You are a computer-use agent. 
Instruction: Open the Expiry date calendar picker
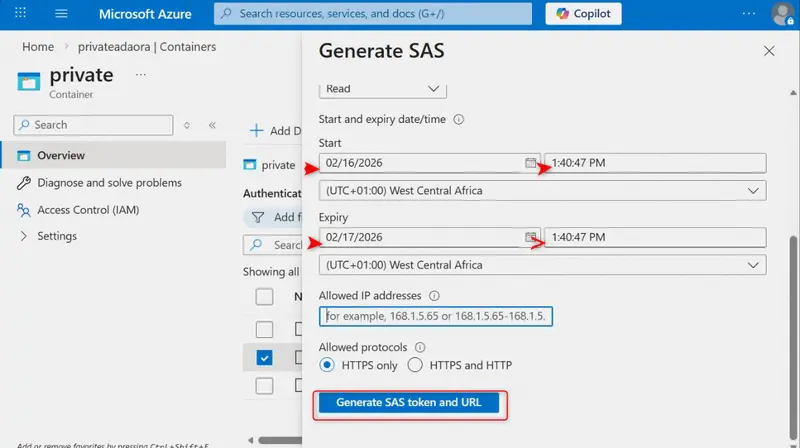531,237
